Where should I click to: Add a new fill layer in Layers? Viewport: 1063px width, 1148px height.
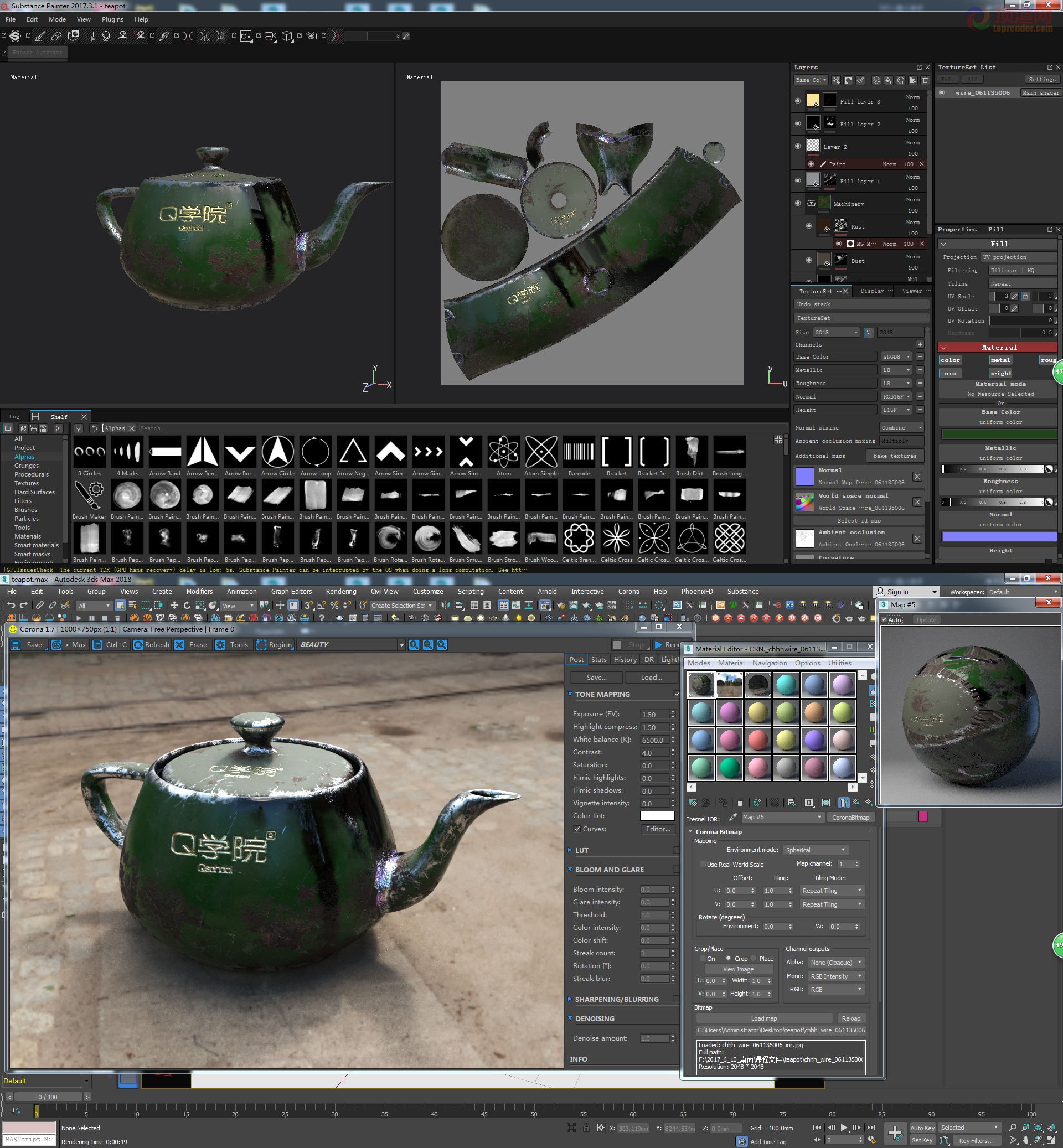point(888,80)
